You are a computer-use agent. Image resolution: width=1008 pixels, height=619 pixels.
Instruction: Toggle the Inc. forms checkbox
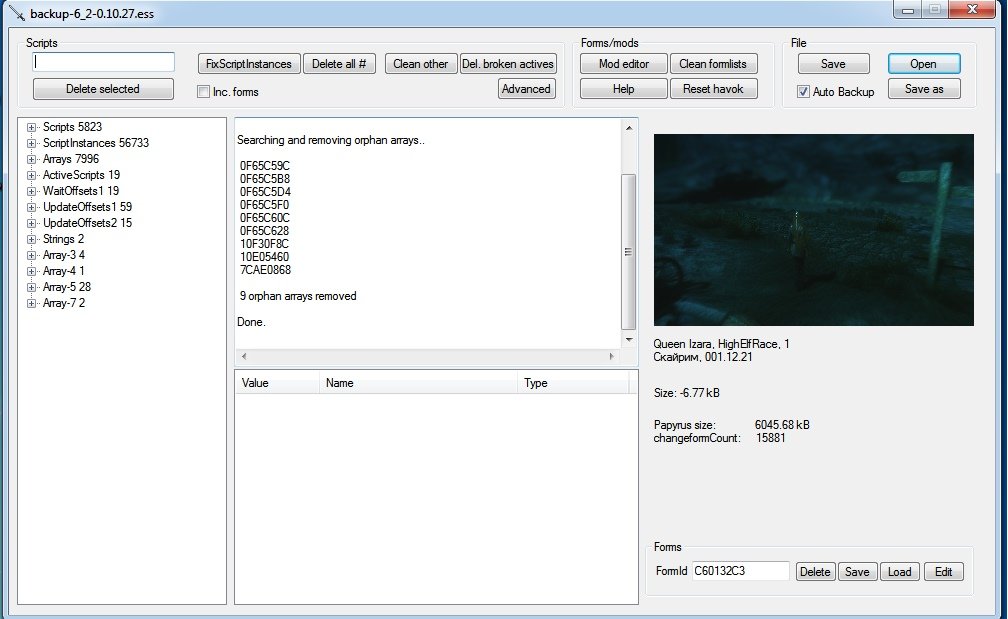(204, 92)
